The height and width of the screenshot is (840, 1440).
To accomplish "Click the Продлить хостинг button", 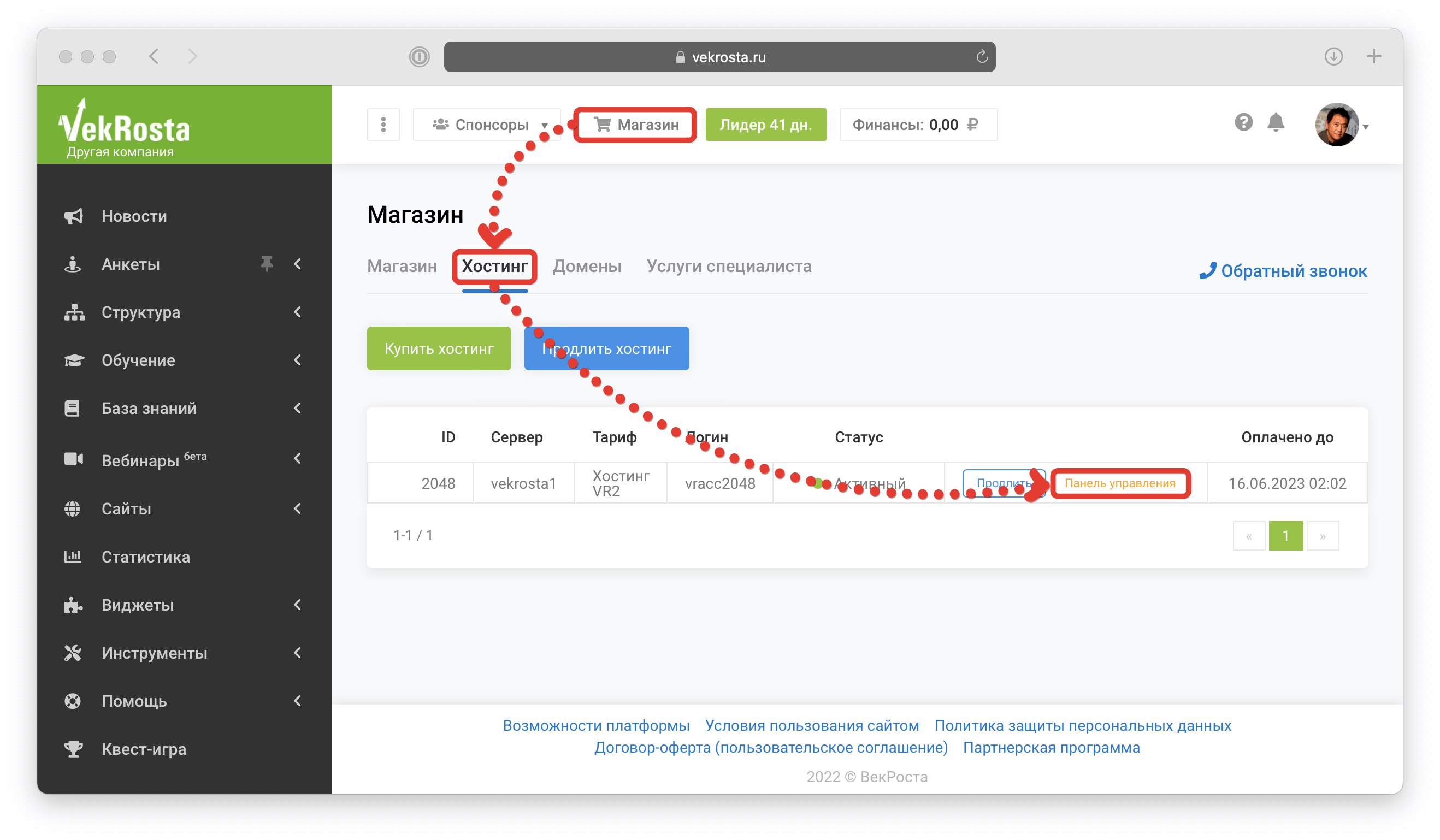I will 607,348.
